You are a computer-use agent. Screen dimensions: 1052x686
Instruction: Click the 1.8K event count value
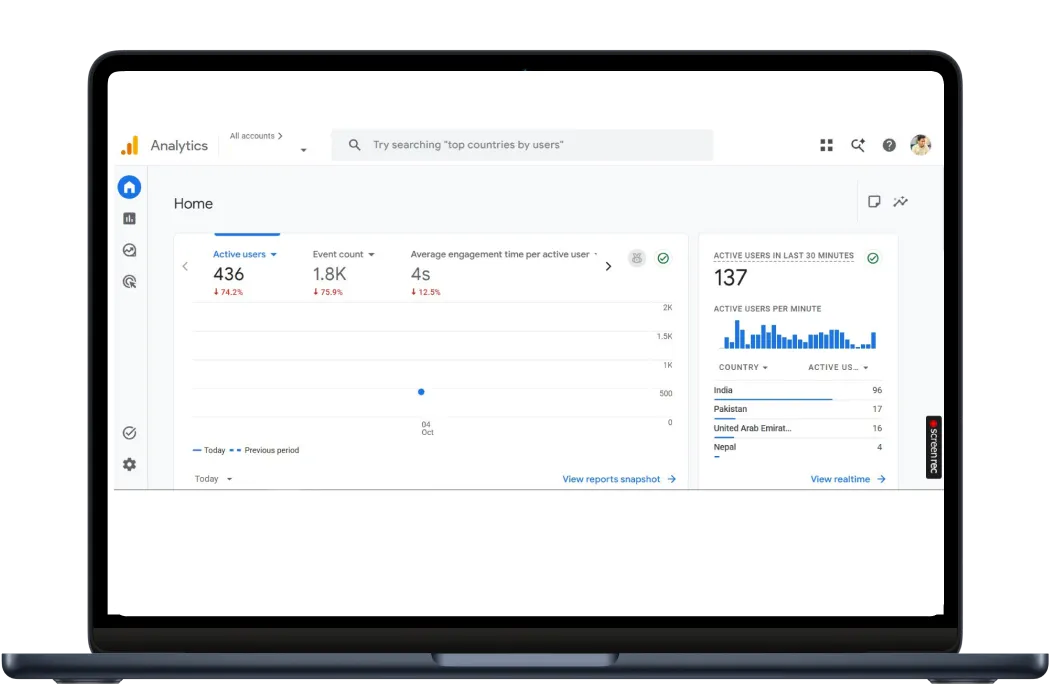pos(329,274)
